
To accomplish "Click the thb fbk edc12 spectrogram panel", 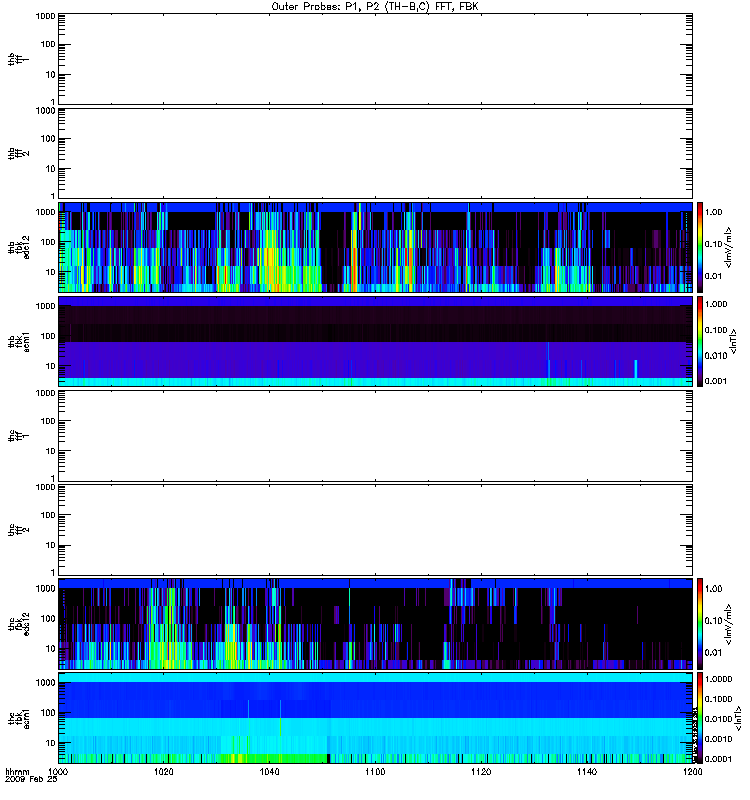I will (x=375, y=246).
